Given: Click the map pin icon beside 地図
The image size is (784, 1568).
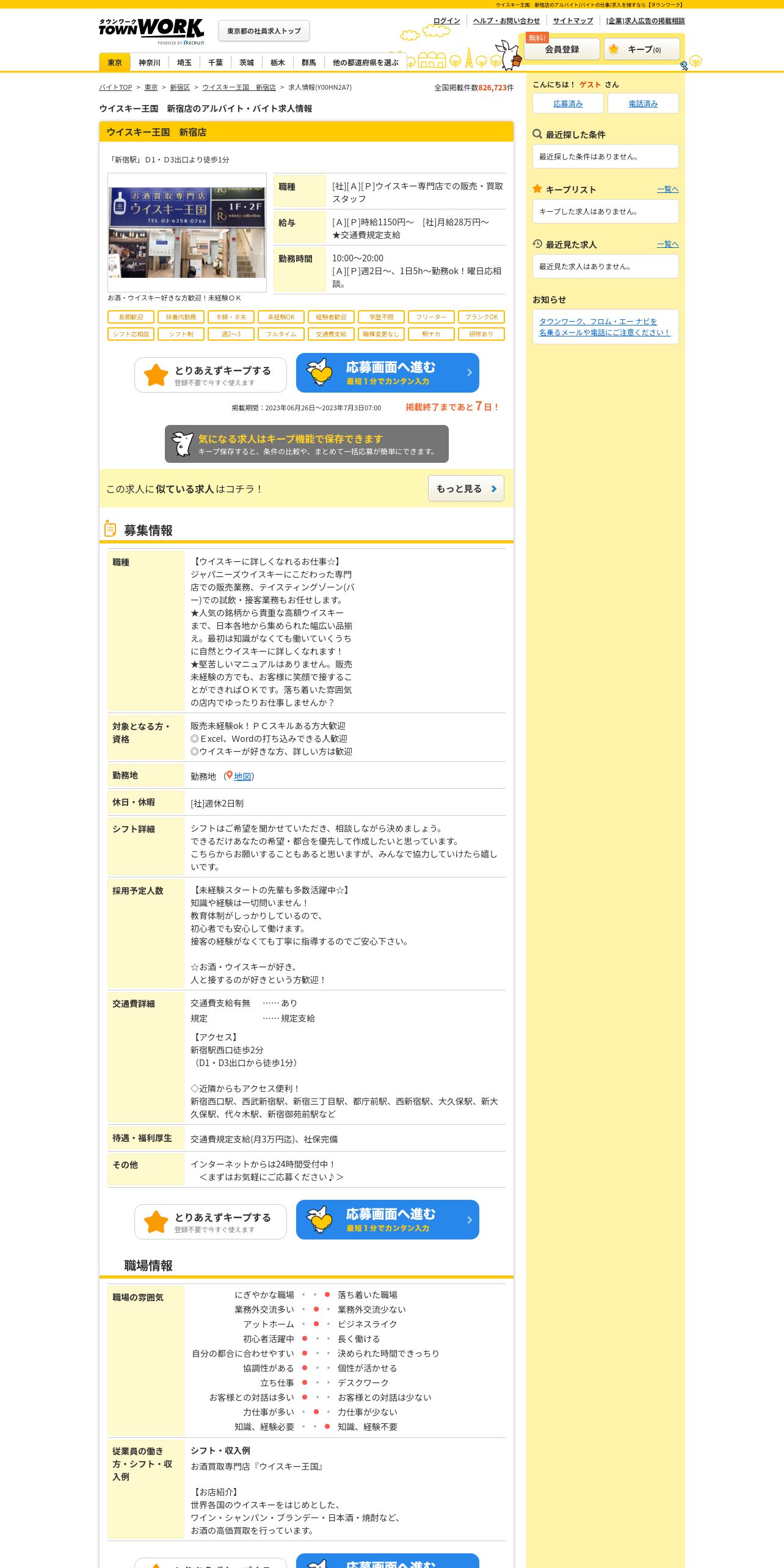Looking at the screenshot, I should 229,775.
